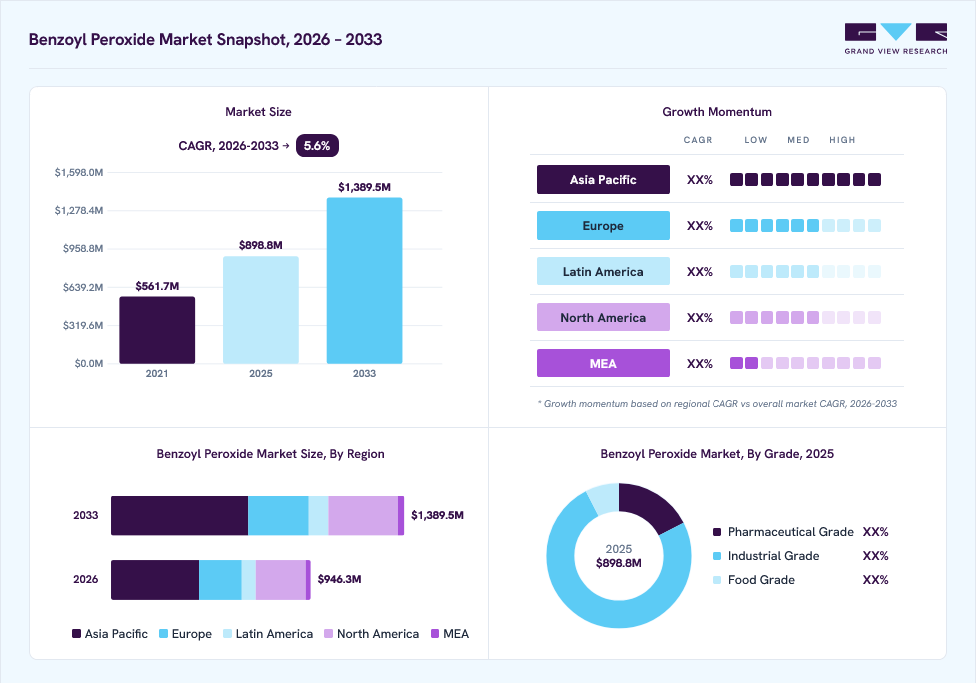Click the Industrial Grade XX% value
This screenshot has height=683, width=976.
(875, 556)
